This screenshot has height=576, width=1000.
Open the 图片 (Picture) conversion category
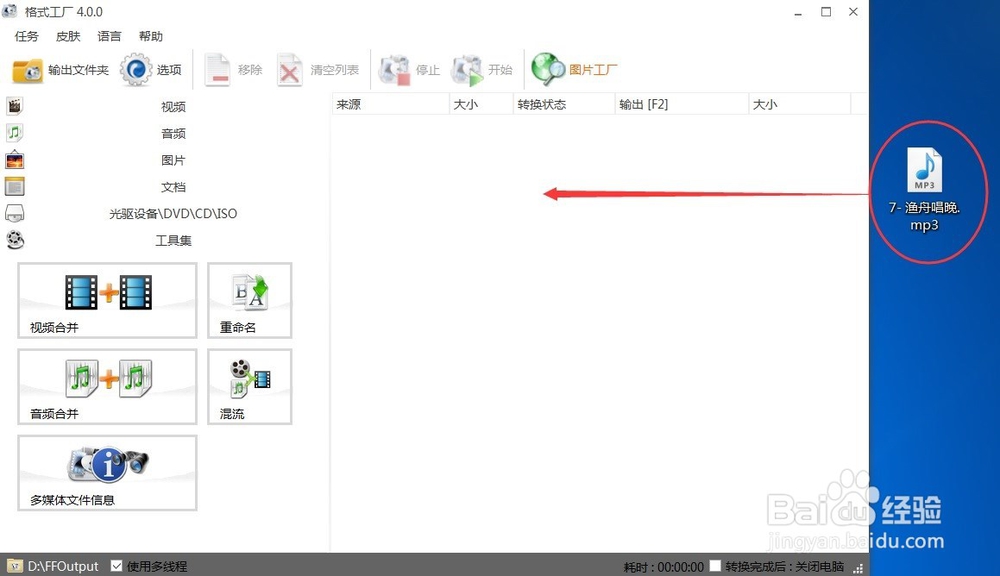point(174,160)
